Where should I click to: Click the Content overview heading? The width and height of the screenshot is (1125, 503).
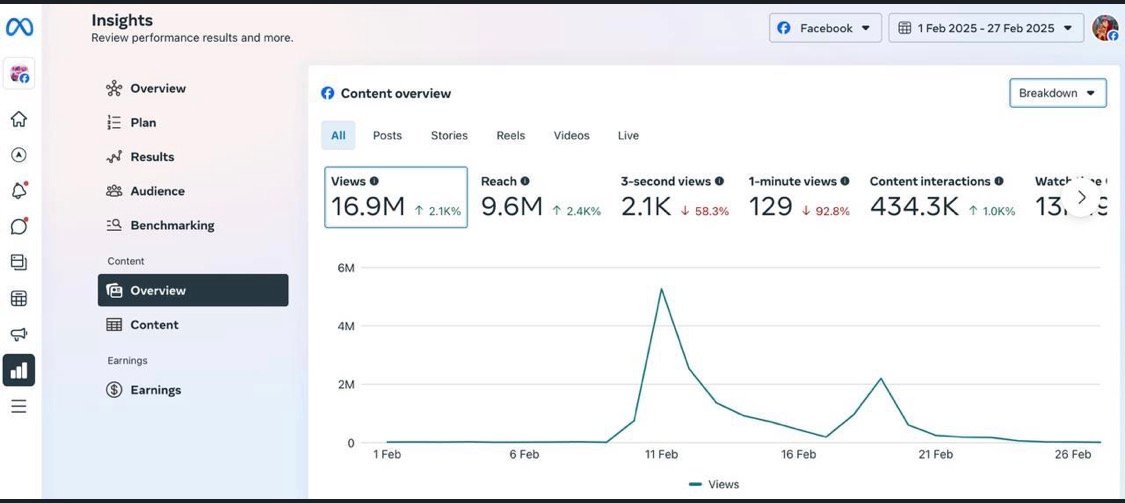click(x=396, y=93)
